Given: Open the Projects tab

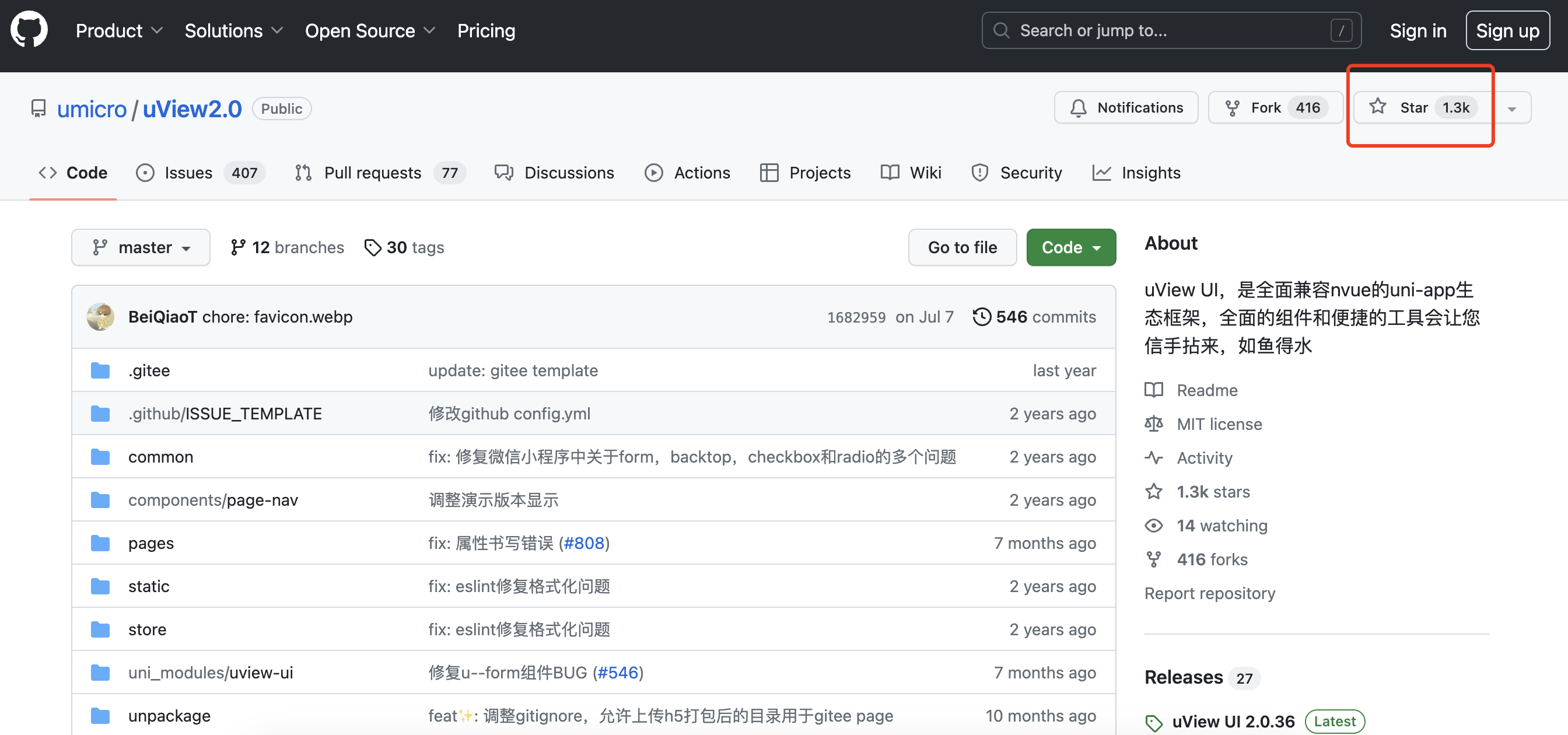Looking at the screenshot, I should coord(804,173).
